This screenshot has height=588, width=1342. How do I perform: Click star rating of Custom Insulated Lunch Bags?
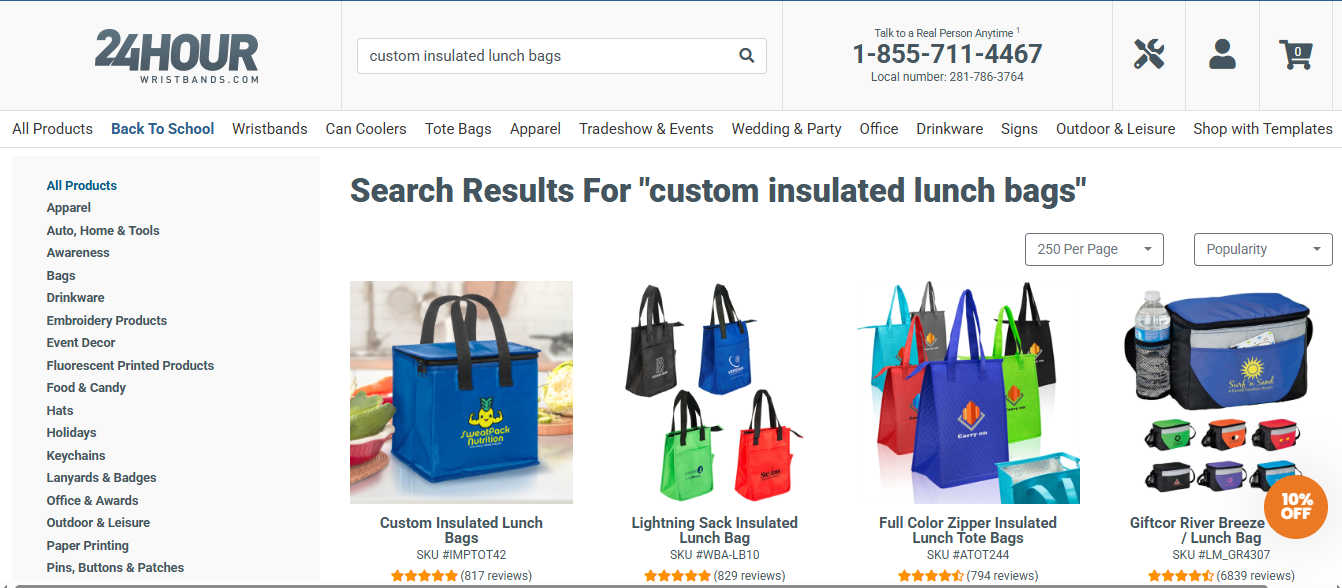[424, 576]
